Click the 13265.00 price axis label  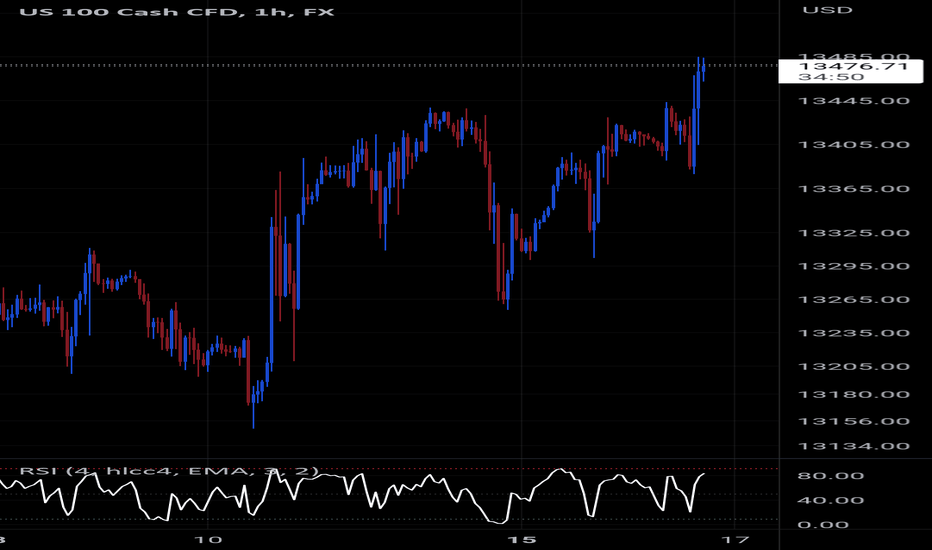854,300
